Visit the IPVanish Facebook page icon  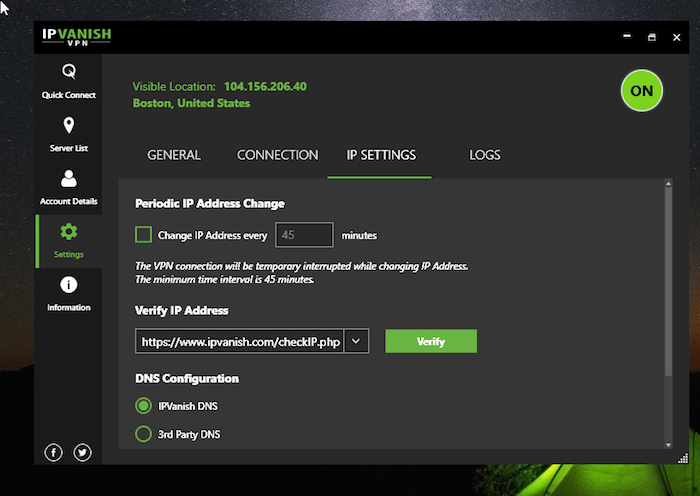[x=54, y=452]
